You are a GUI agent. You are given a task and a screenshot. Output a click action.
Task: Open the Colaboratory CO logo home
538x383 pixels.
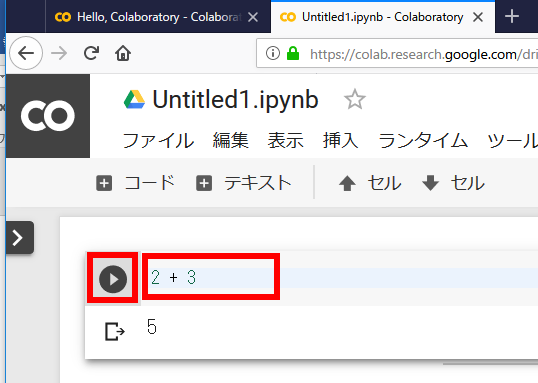click(x=48, y=116)
